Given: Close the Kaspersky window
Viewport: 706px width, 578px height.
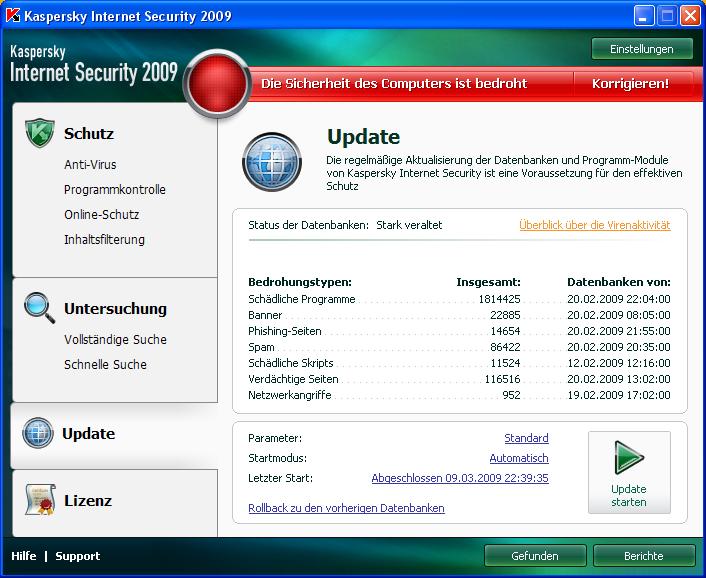Looking at the screenshot, I should click(x=691, y=16).
